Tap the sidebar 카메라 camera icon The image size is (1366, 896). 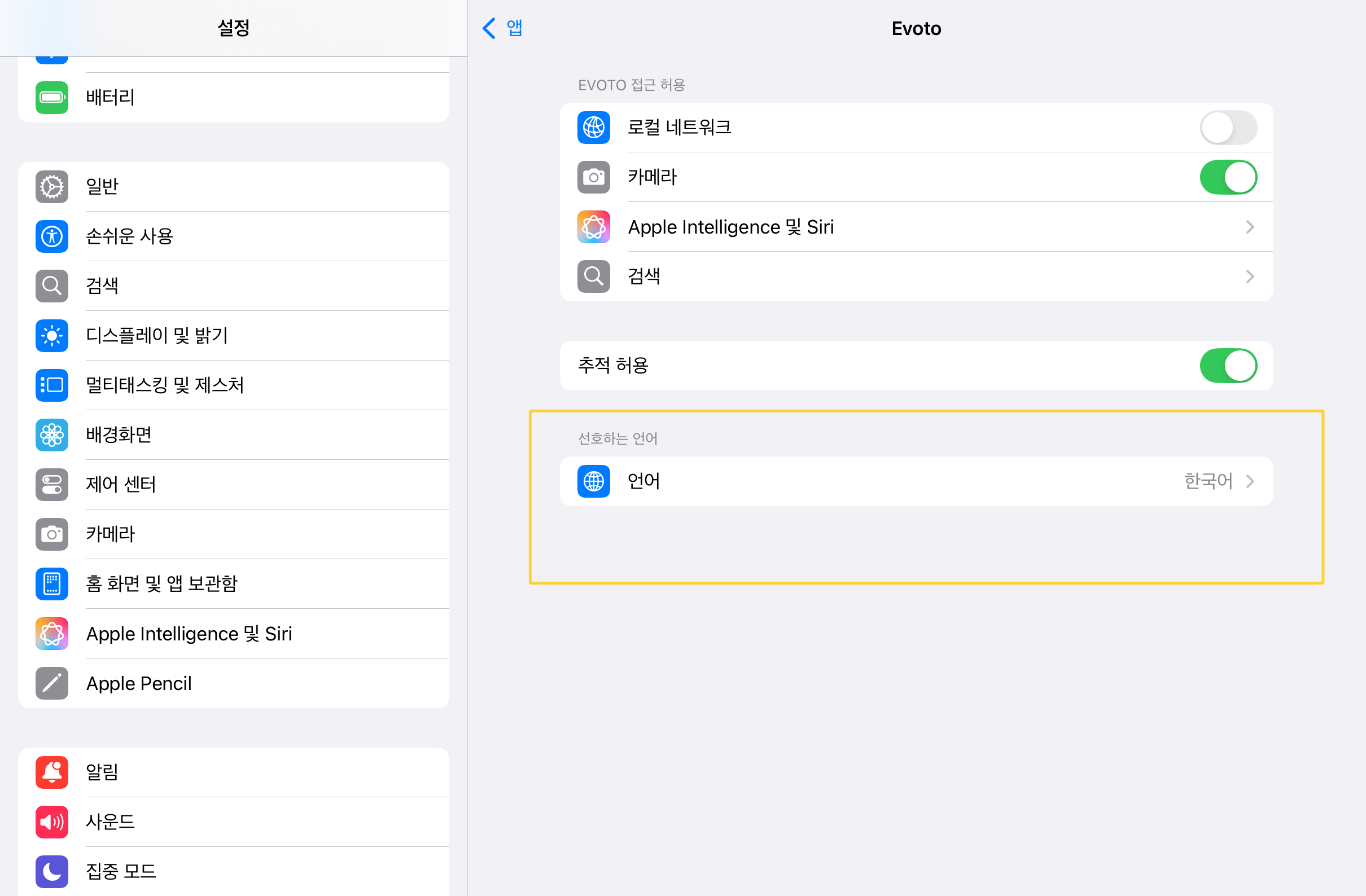[52, 534]
